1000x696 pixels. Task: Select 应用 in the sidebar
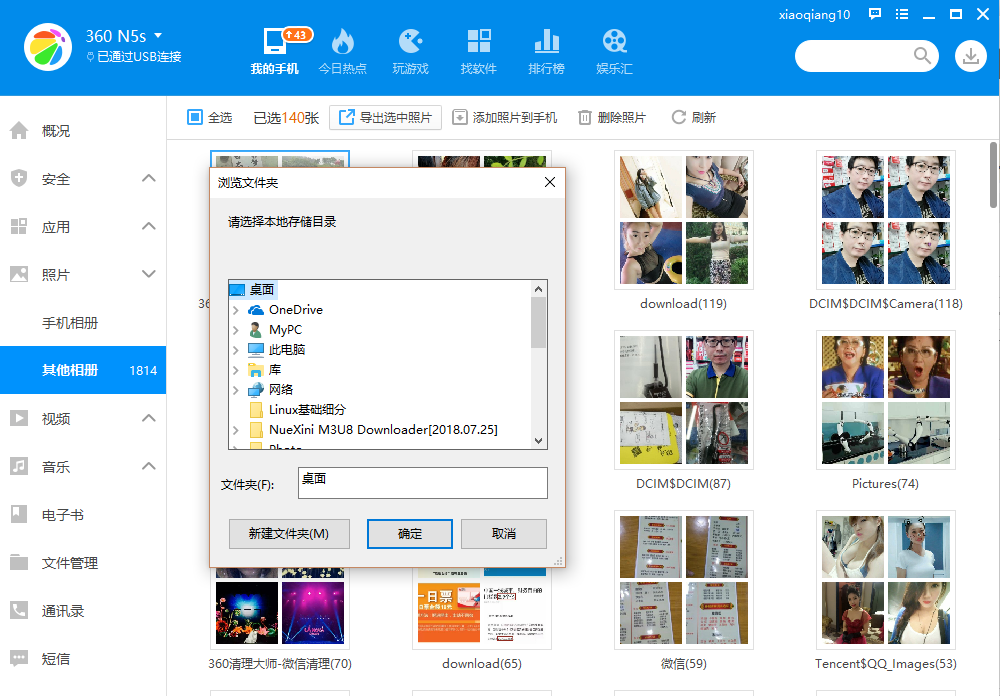56,227
